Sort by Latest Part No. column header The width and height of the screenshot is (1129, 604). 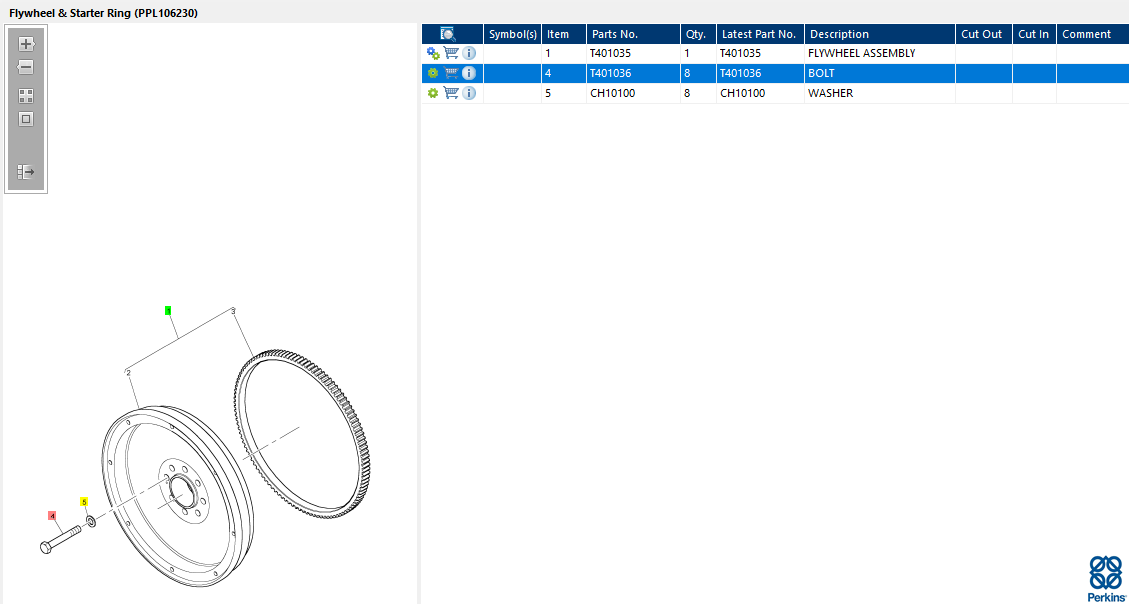(x=760, y=34)
